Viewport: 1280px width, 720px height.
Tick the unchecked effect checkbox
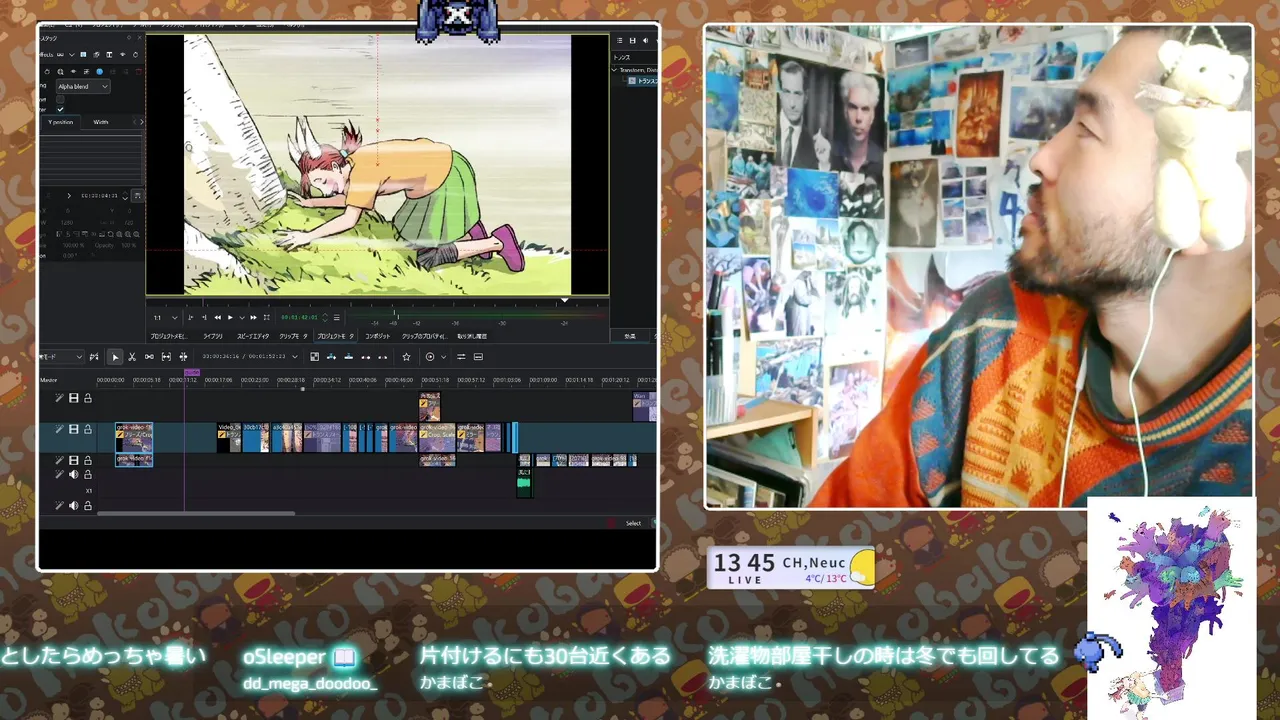(60, 99)
